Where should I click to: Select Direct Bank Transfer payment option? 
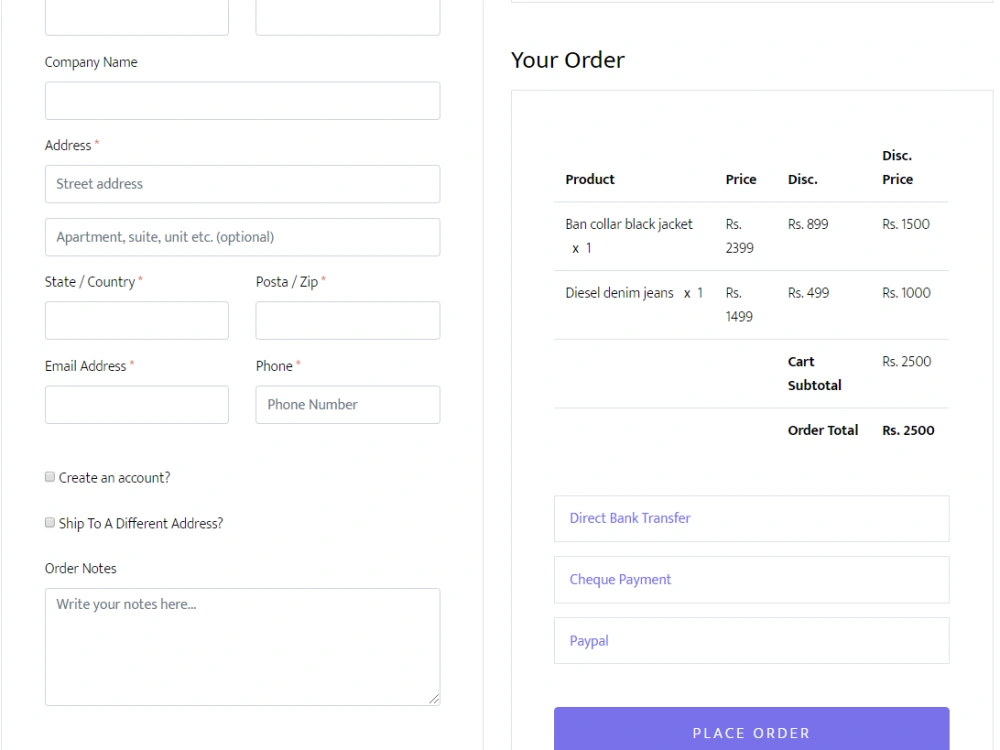click(x=751, y=518)
